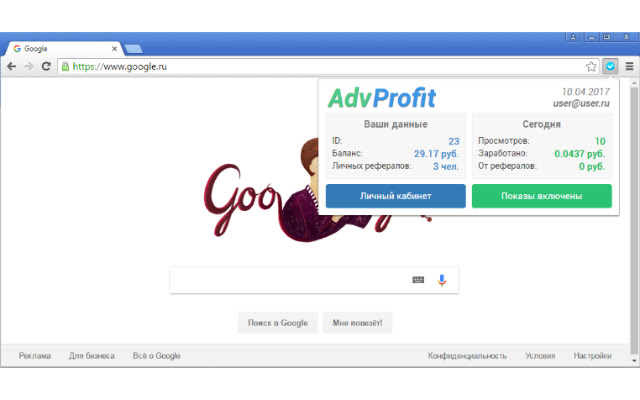Click the Google search input field
This screenshot has width=640, height=400.
click(290, 280)
